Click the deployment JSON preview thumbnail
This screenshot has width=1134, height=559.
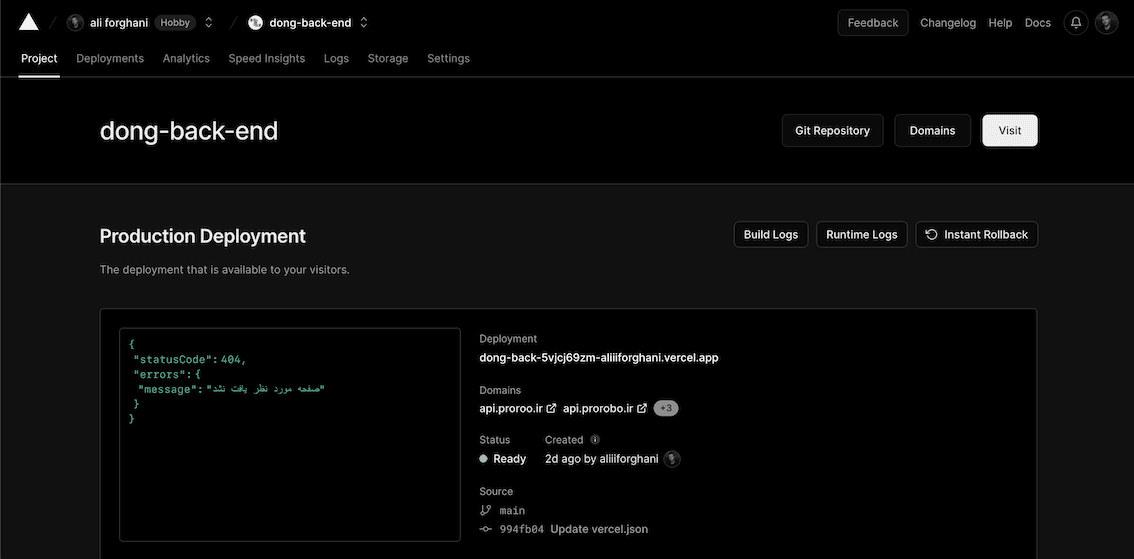pos(290,435)
